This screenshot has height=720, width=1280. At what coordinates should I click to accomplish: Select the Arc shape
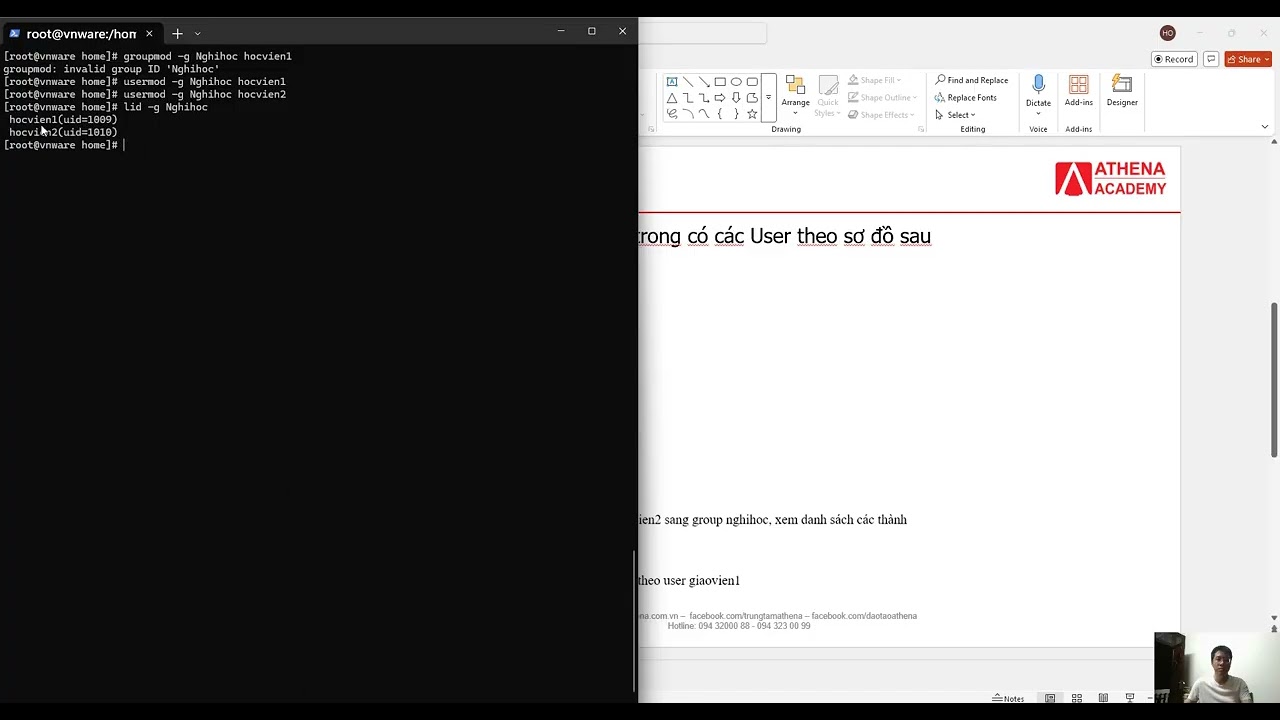tap(688, 114)
